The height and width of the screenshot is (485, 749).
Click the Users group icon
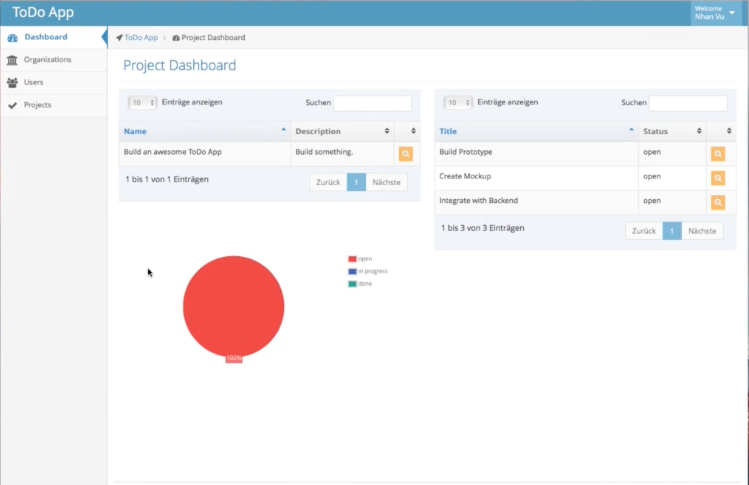point(12,82)
